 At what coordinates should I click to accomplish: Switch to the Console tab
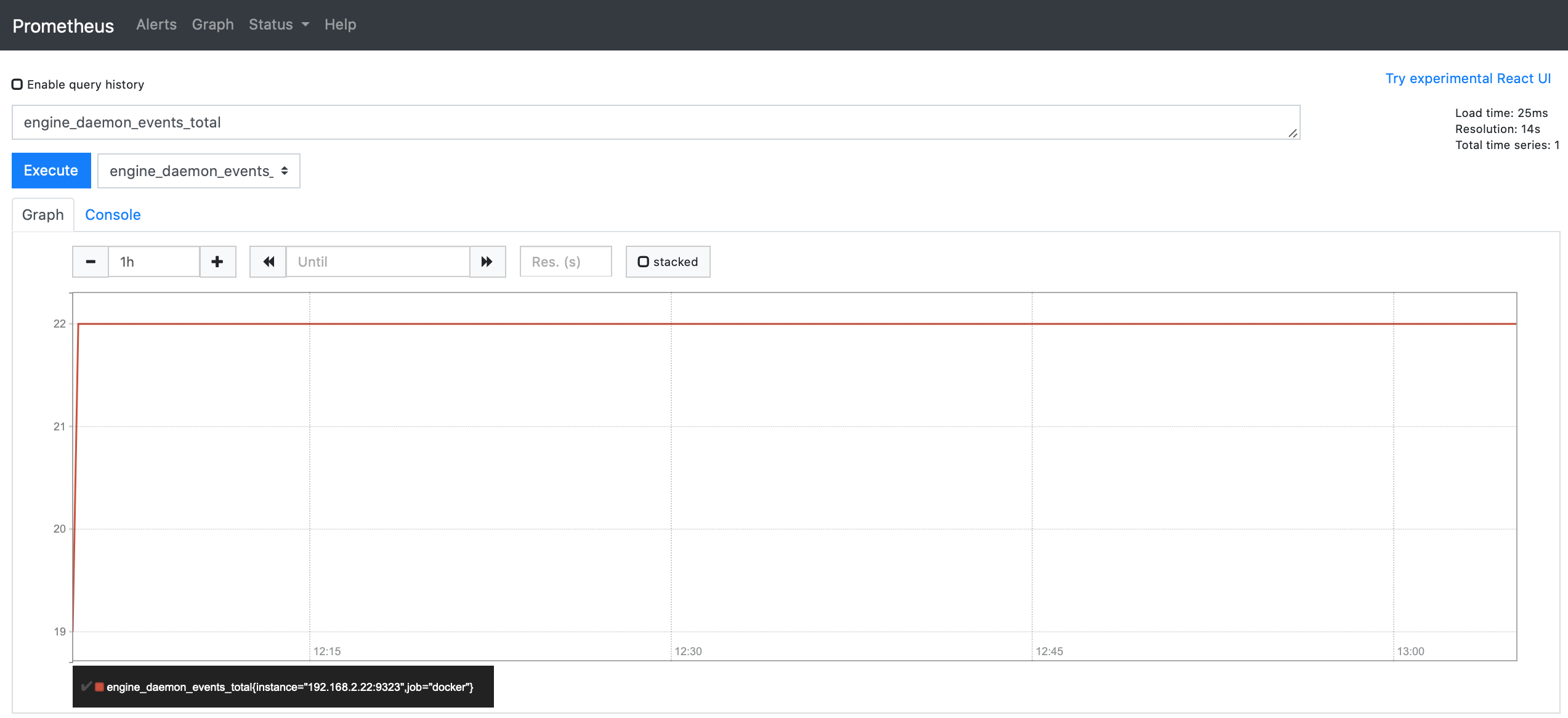point(112,213)
